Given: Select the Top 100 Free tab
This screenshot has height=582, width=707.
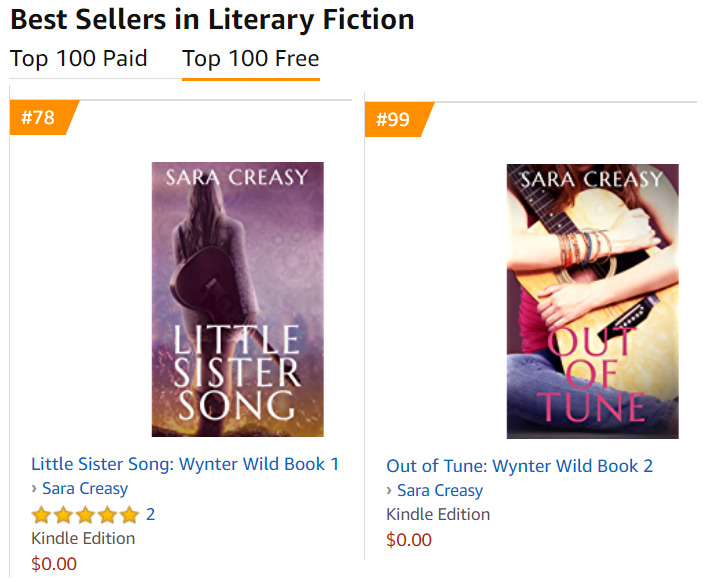Looking at the screenshot, I should click(250, 59).
